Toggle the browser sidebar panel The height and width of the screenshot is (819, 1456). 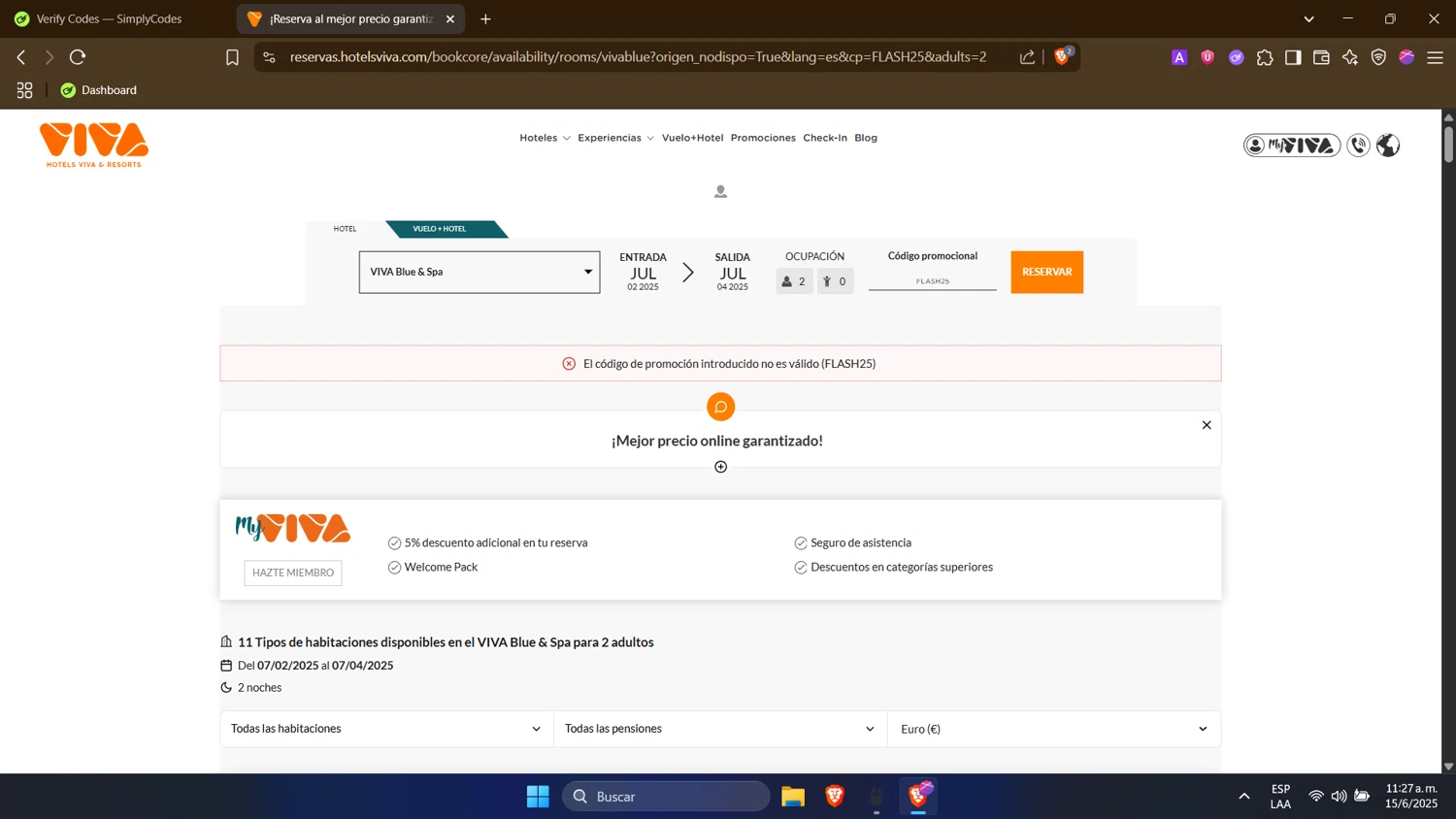[x=1293, y=57]
